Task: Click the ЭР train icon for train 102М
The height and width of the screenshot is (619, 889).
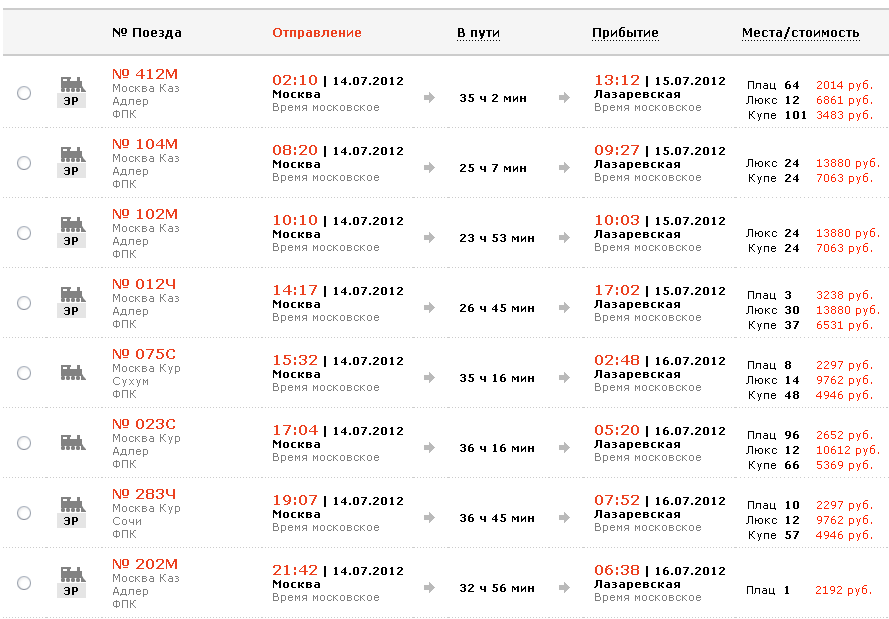Action: (x=72, y=232)
